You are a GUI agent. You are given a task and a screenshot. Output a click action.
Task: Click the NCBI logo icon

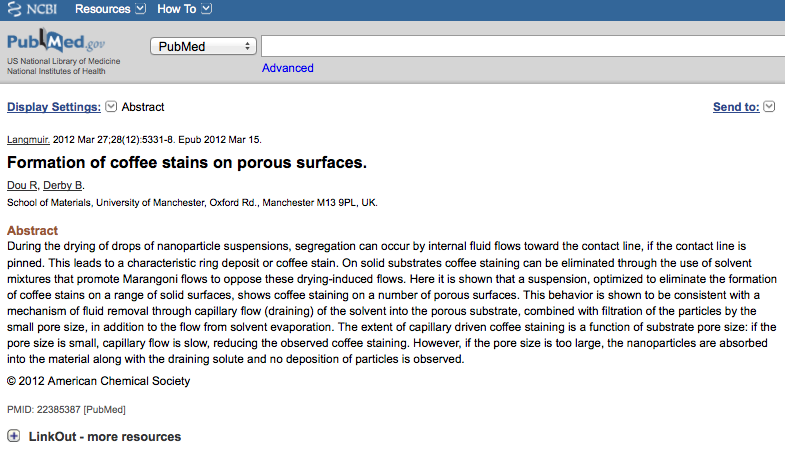(14, 9)
